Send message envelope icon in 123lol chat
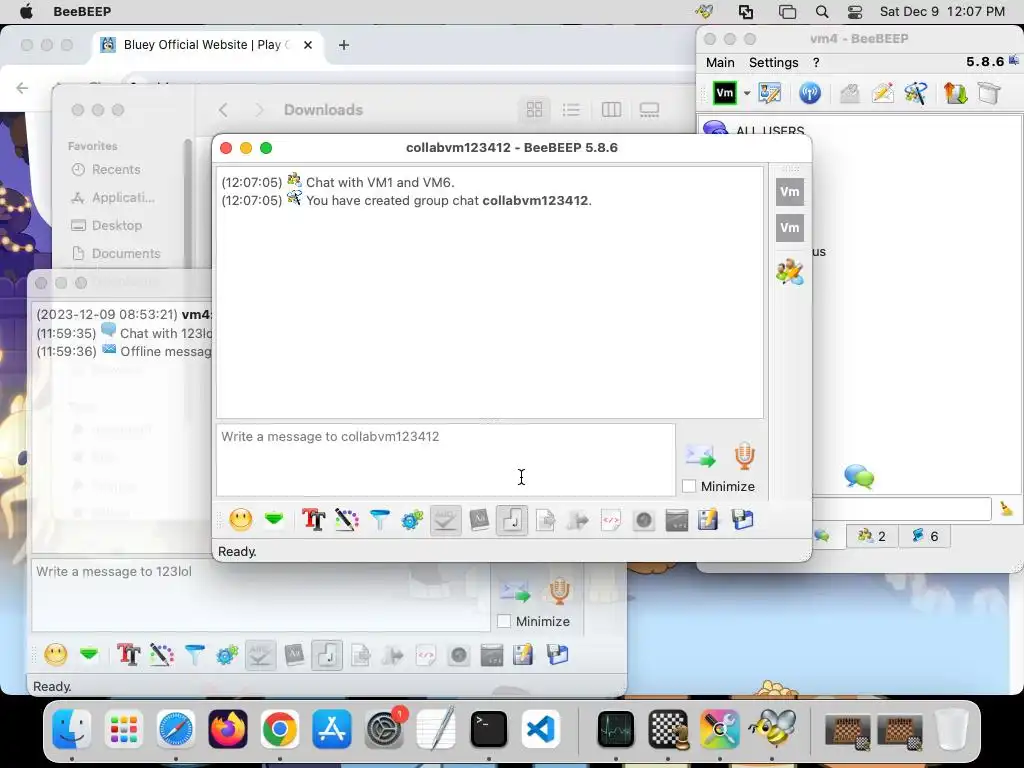 point(515,591)
